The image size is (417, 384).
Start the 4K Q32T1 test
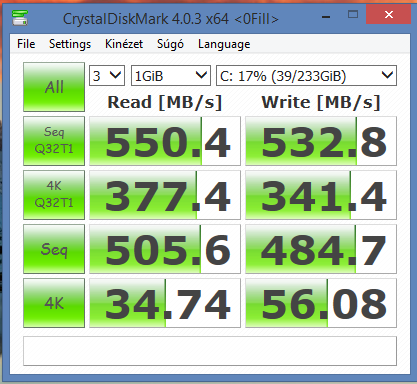click(54, 195)
